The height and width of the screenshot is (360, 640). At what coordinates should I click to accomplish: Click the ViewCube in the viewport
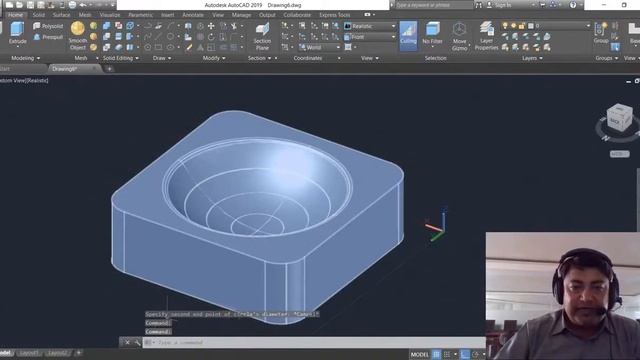[619, 118]
